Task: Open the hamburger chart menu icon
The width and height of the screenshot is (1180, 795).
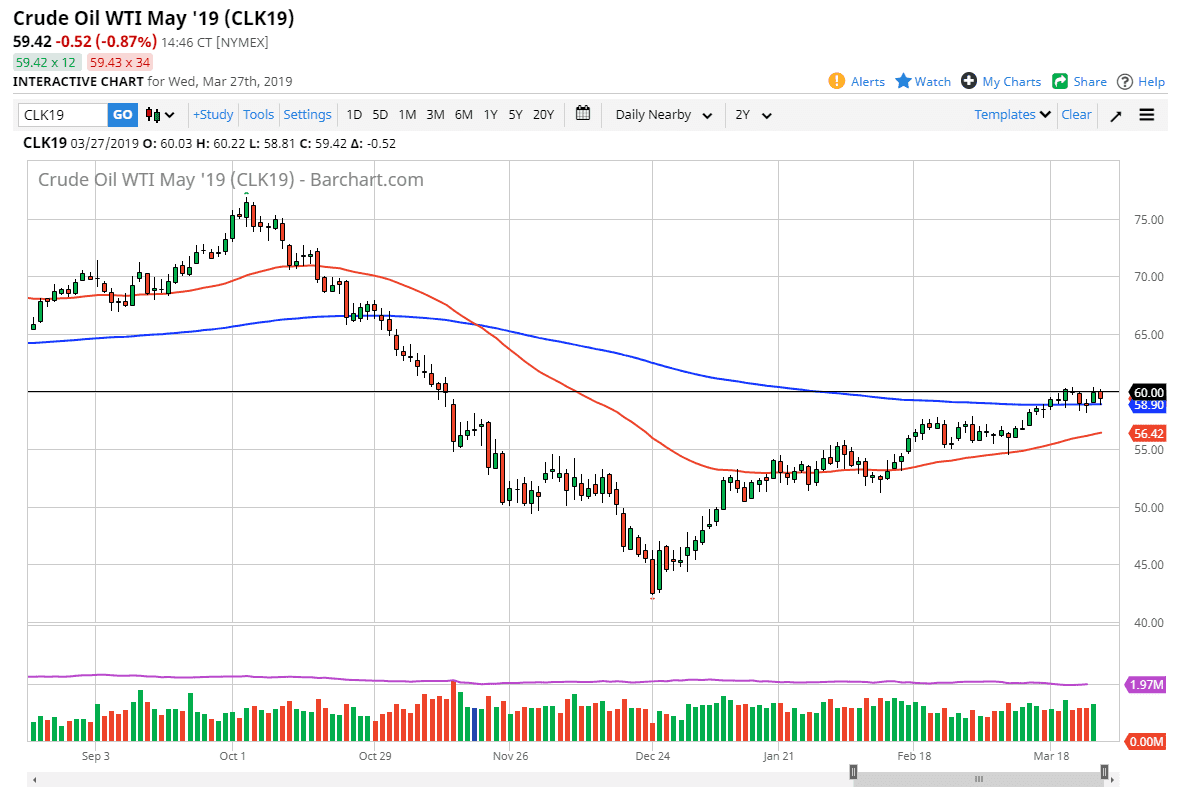Action: pyautogui.click(x=1146, y=114)
